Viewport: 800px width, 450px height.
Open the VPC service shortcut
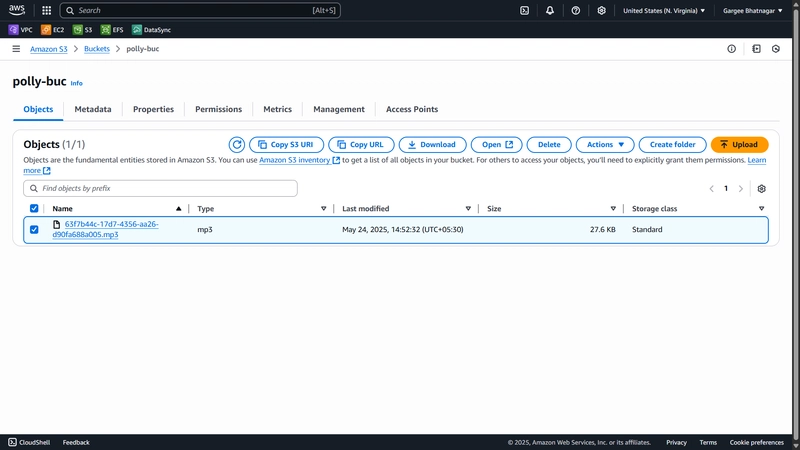pyautogui.click(x=20, y=30)
